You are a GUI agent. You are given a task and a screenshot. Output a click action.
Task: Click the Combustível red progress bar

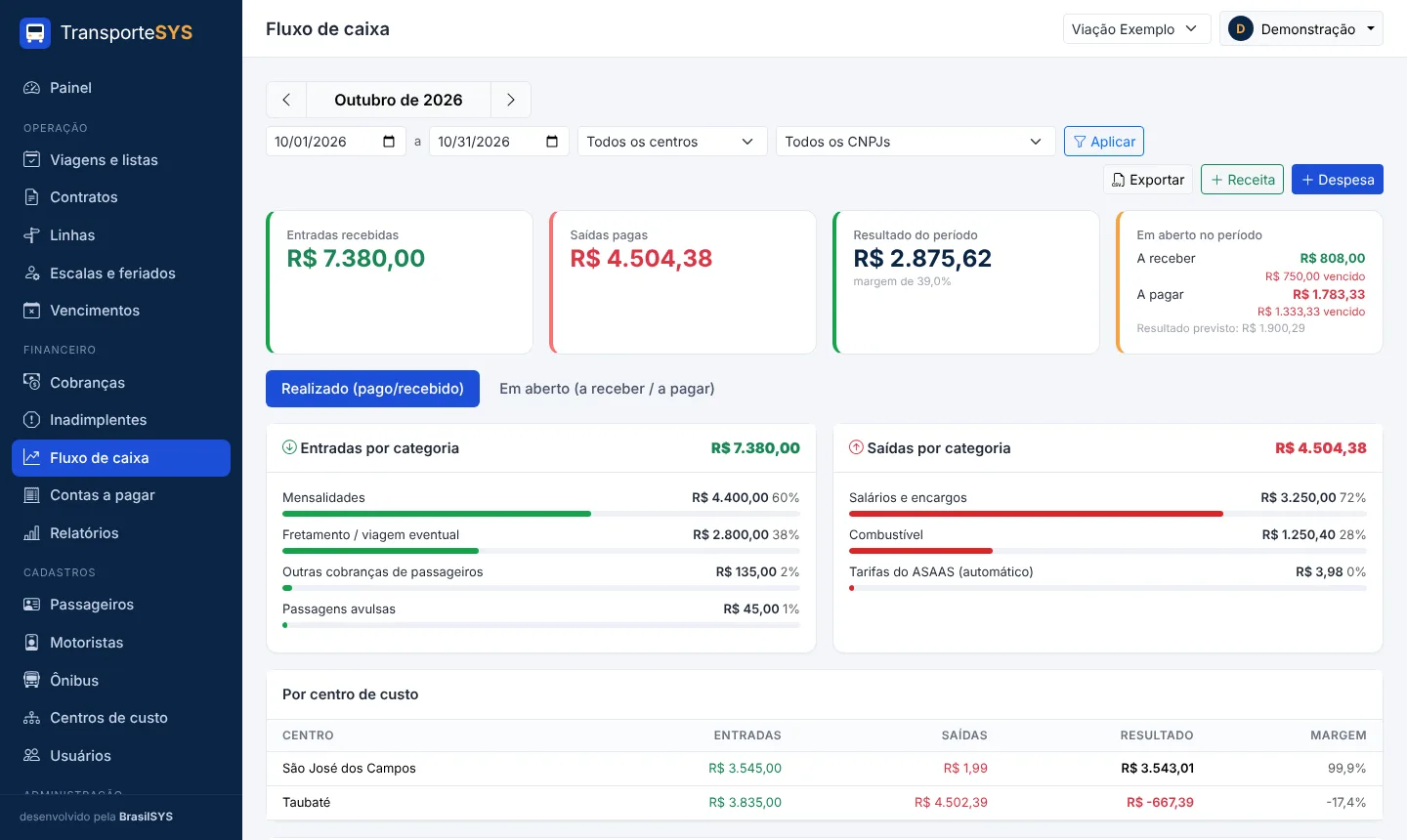pos(920,551)
